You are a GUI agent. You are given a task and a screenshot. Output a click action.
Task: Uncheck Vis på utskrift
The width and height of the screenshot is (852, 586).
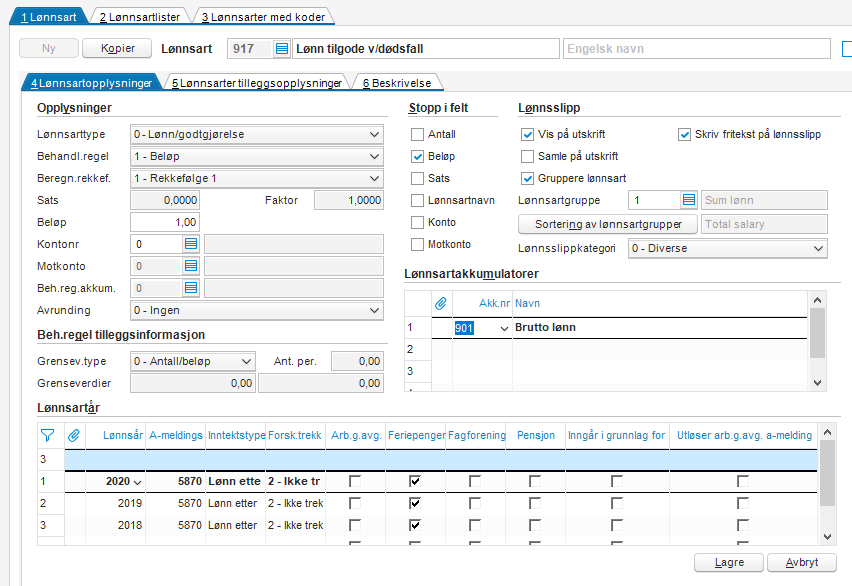[x=528, y=134]
